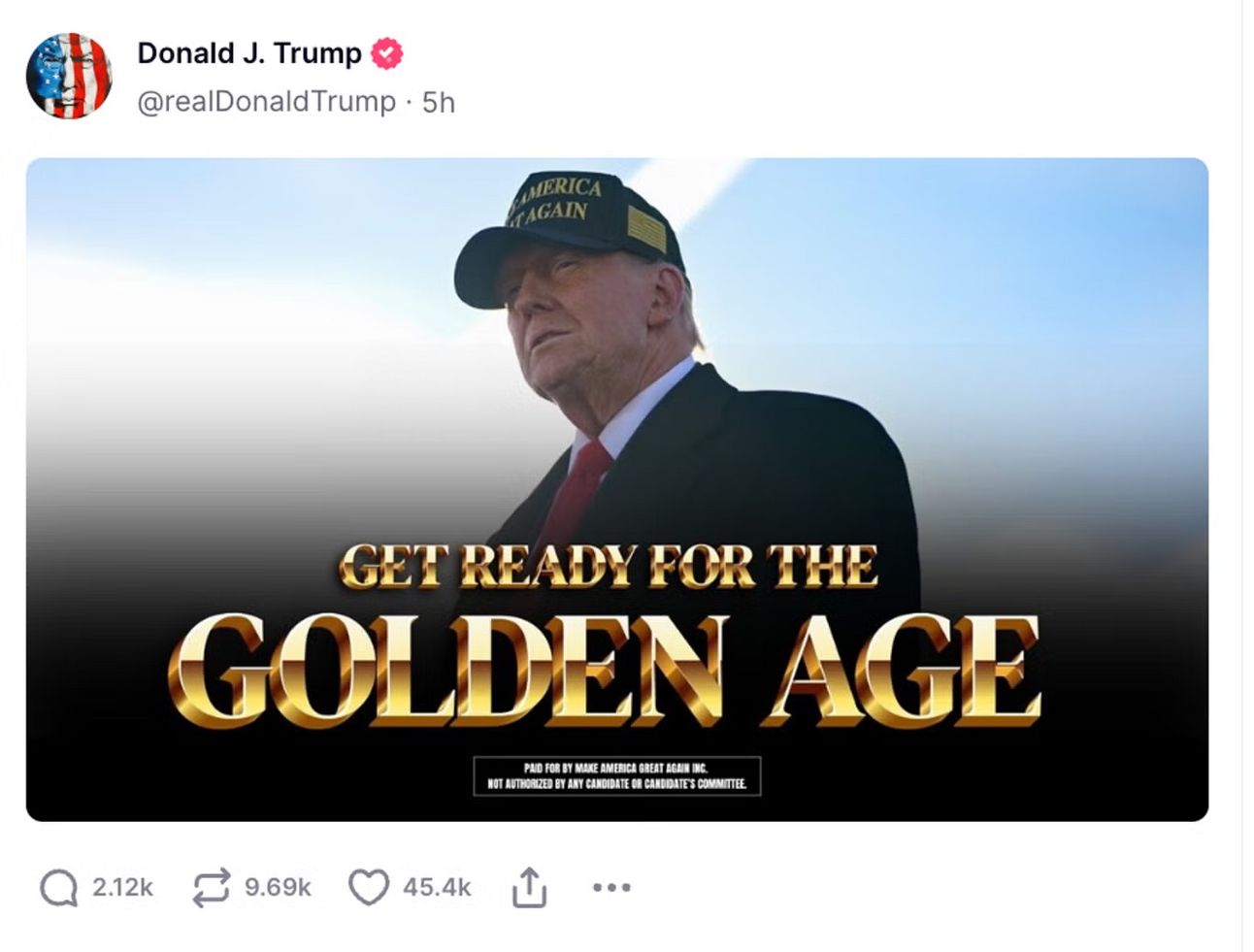Click the GOLDEN AGE gold headline text

605,671
